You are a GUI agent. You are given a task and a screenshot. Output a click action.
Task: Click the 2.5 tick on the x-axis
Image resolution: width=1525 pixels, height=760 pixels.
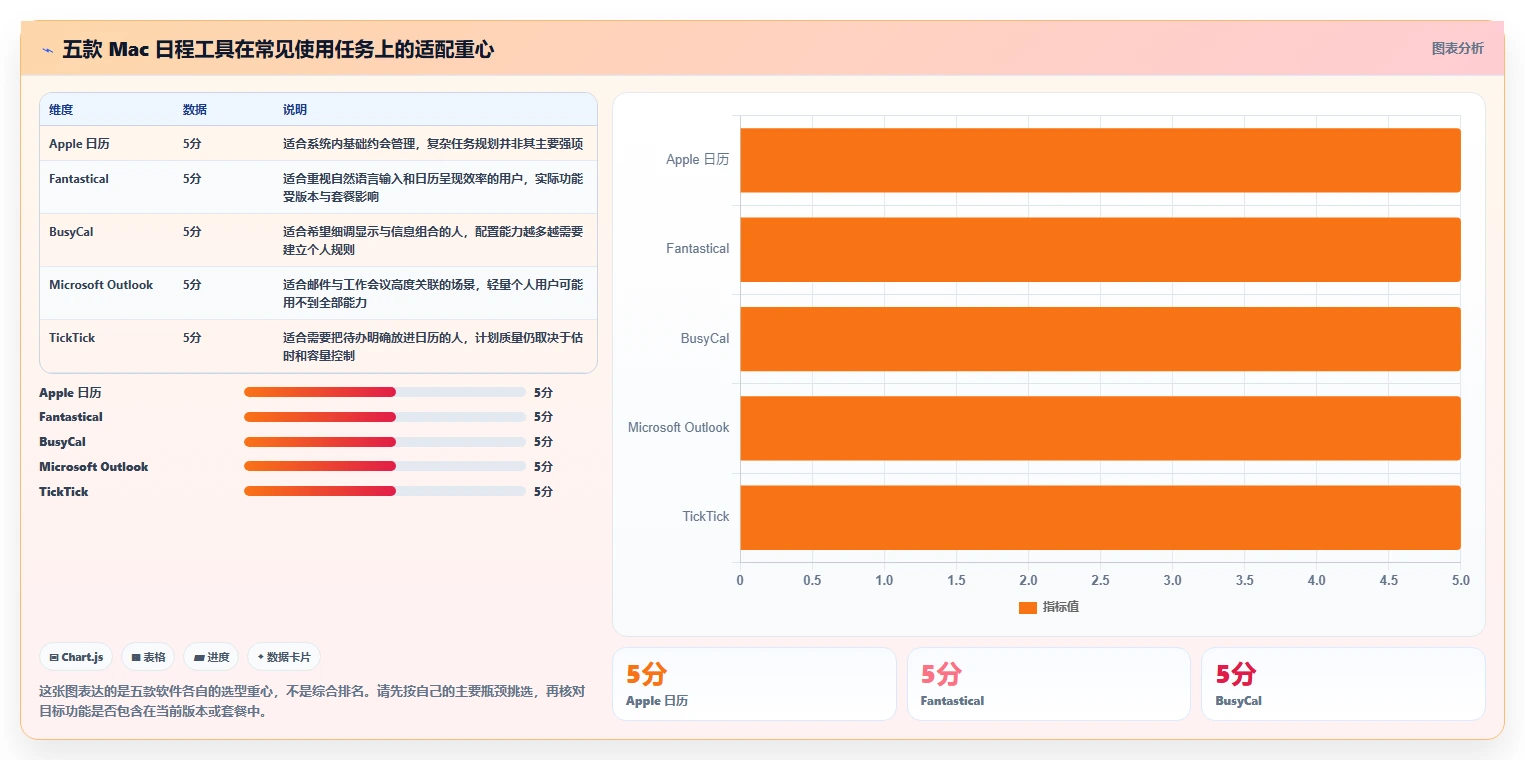tap(1100, 580)
